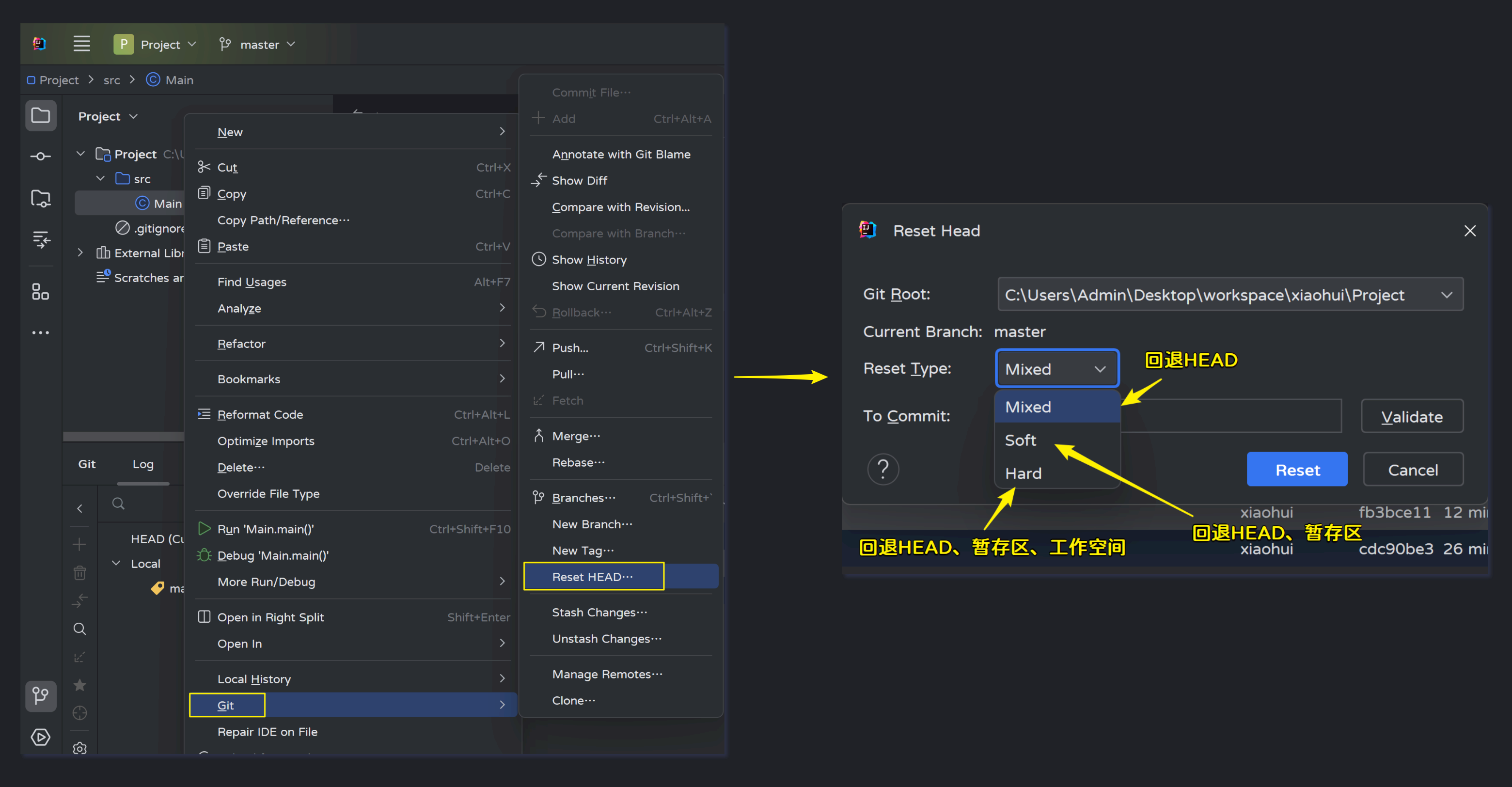The width and height of the screenshot is (1512, 787).
Task: Click the Validate button
Action: [x=1411, y=417]
